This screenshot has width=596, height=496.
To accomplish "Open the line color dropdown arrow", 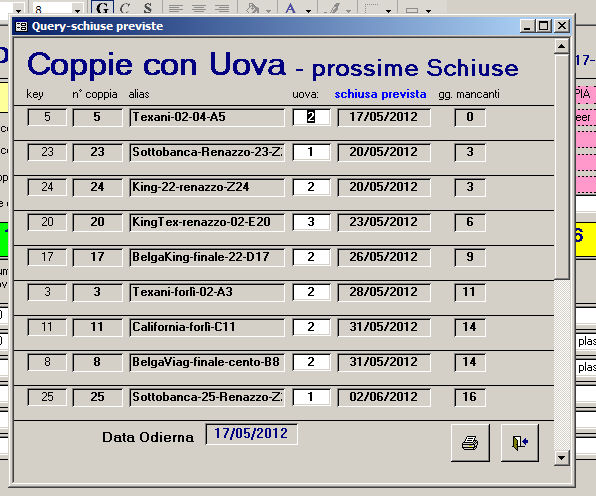I will pos(348,11).
